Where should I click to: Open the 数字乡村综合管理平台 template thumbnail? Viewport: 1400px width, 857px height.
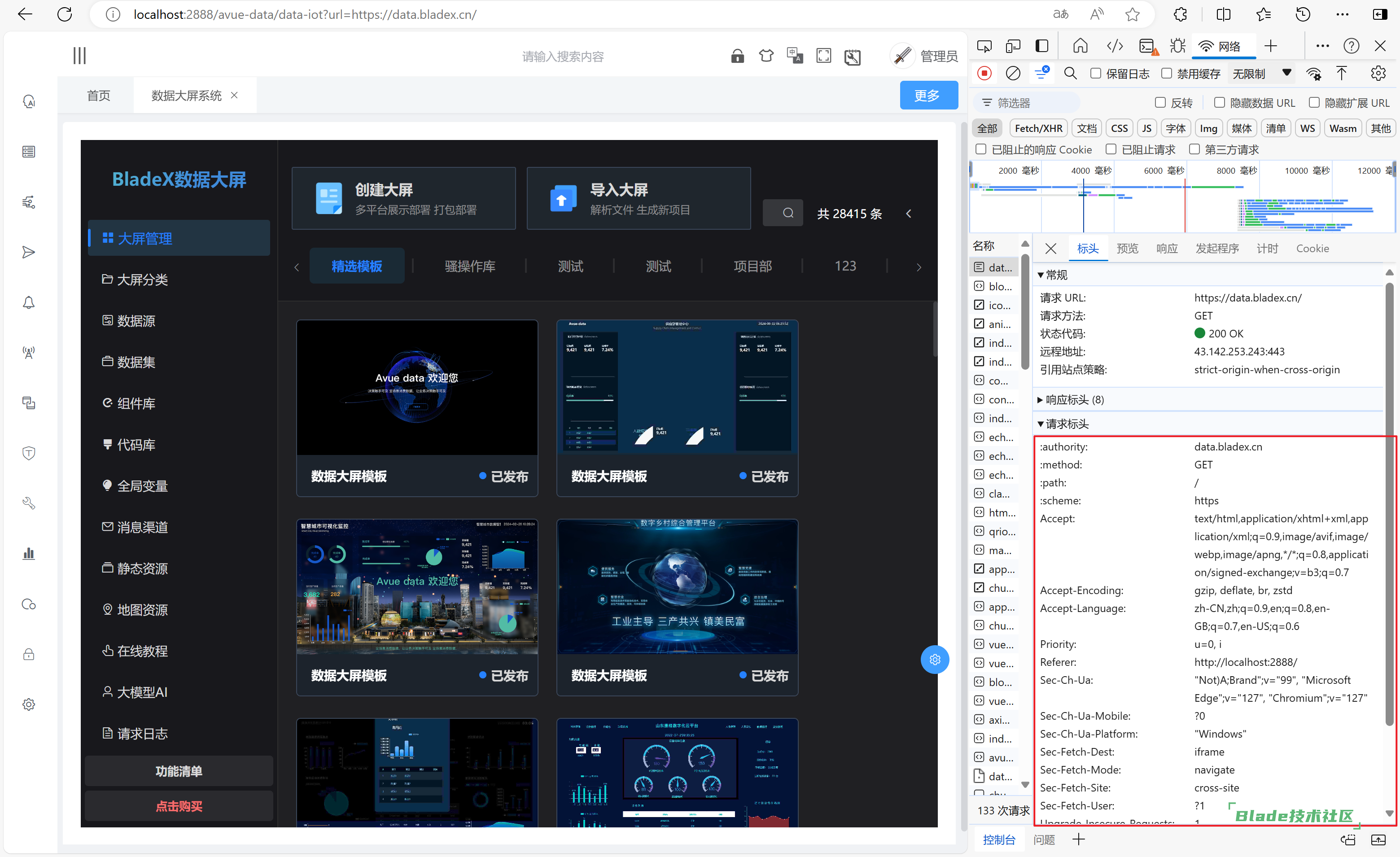677,586
